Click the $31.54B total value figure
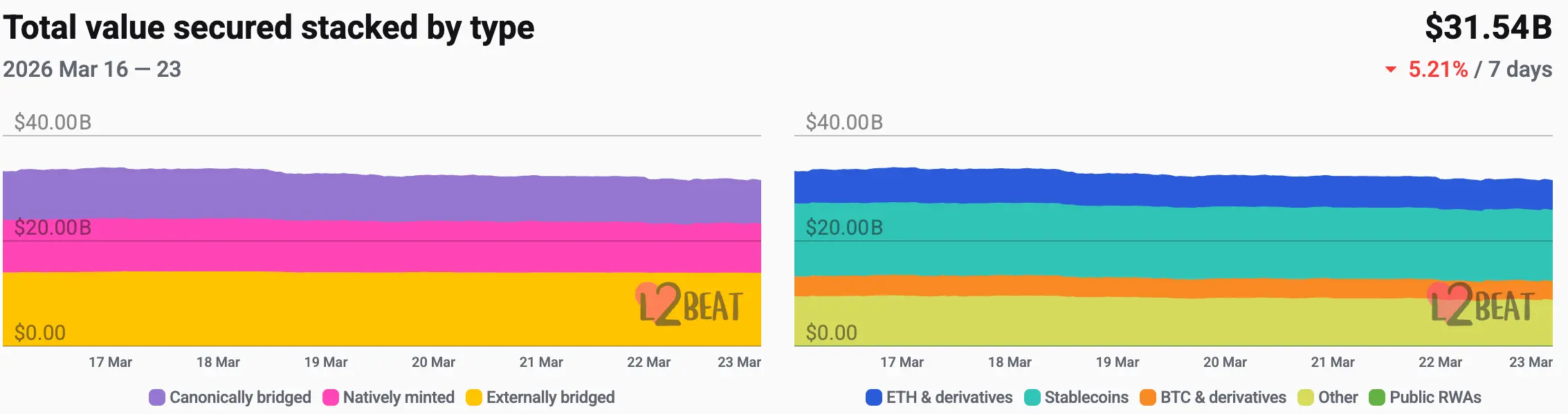 point(1488,28)
